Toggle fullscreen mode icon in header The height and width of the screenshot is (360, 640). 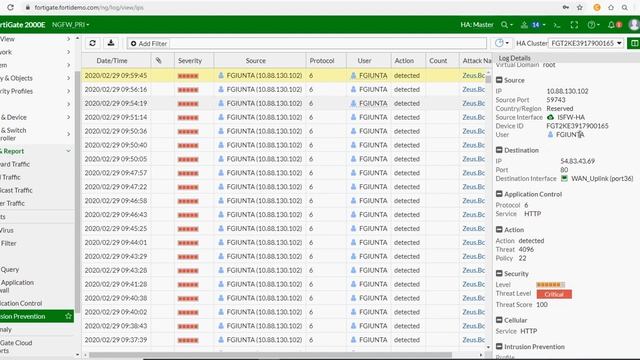[x=574, y=25]
